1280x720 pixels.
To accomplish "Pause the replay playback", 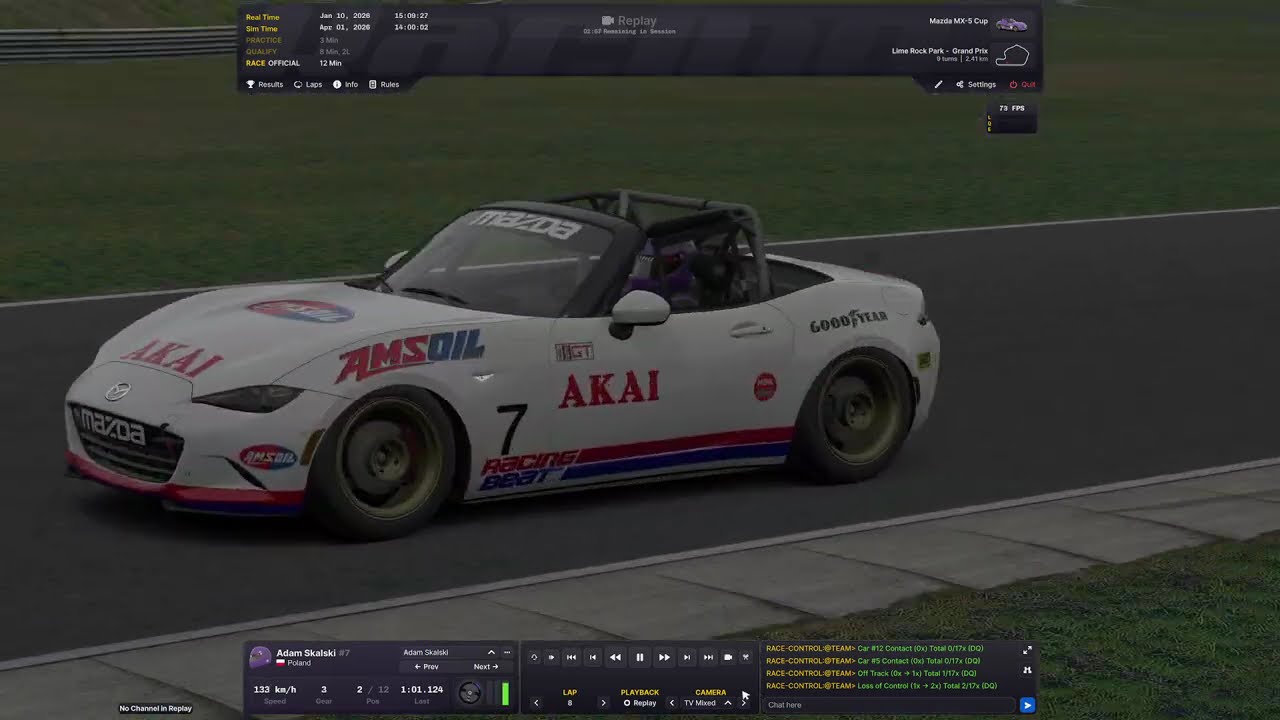I will click(640, 657).
